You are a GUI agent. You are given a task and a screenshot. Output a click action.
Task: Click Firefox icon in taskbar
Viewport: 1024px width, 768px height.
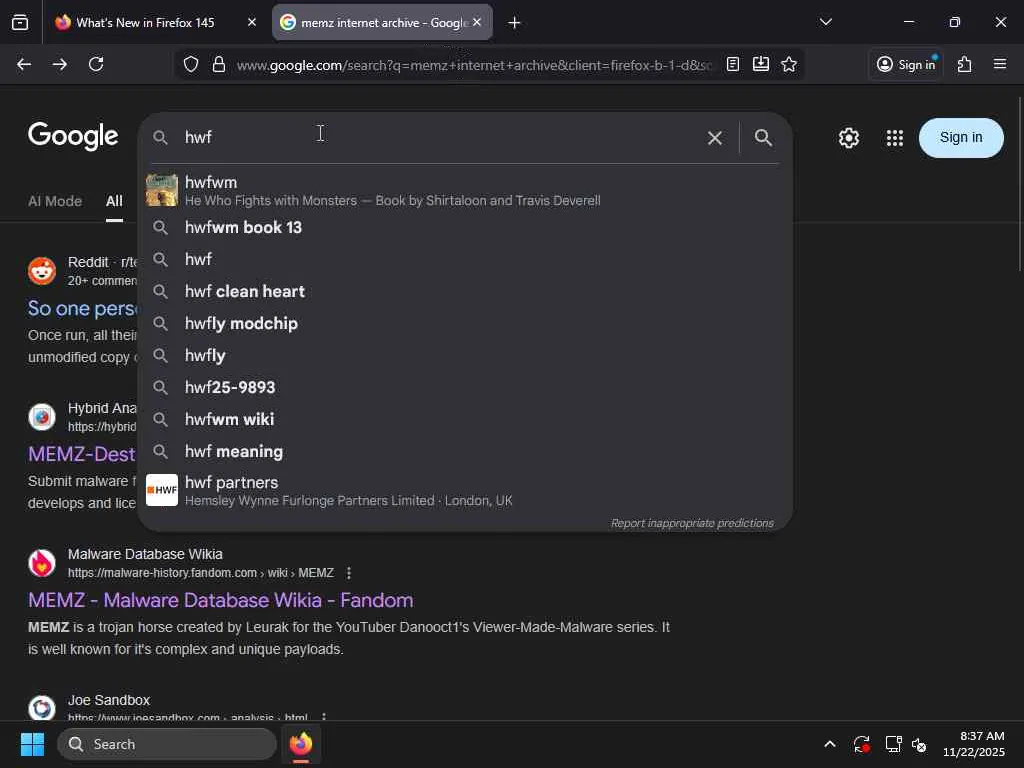301,744
